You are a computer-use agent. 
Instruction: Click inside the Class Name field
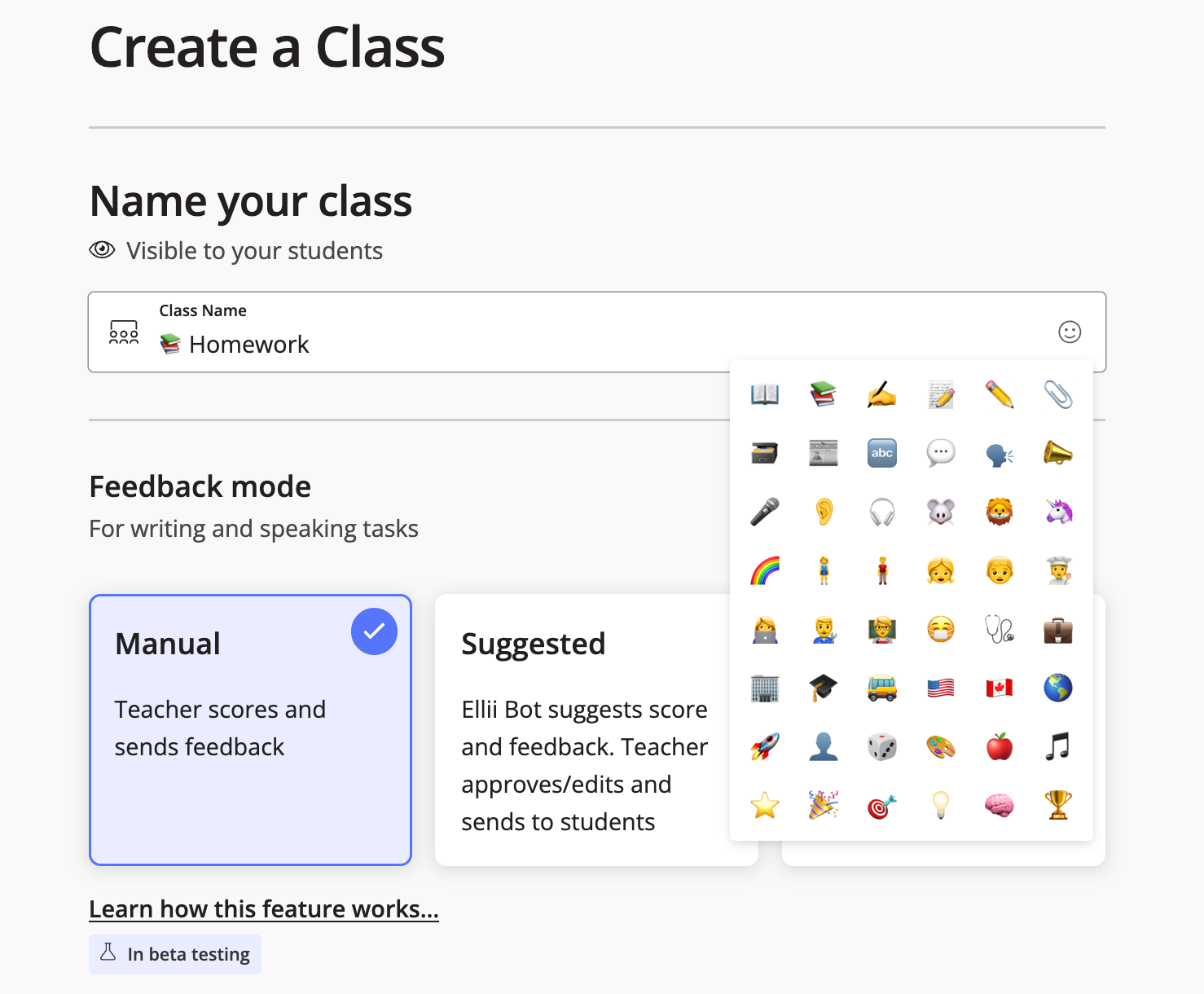coord(407,344)
